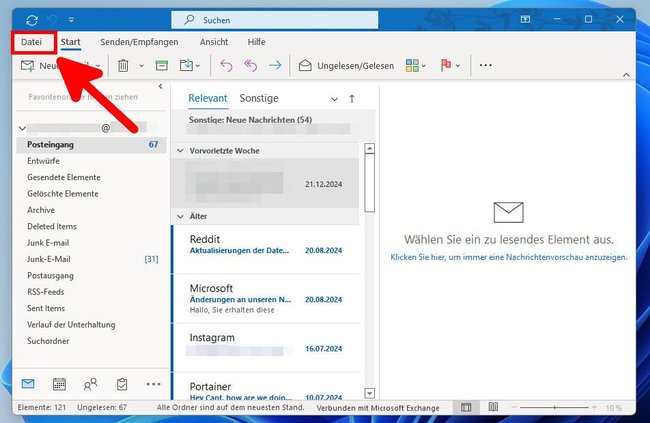Switch to Tasks clipboard icon

(122, 384)
